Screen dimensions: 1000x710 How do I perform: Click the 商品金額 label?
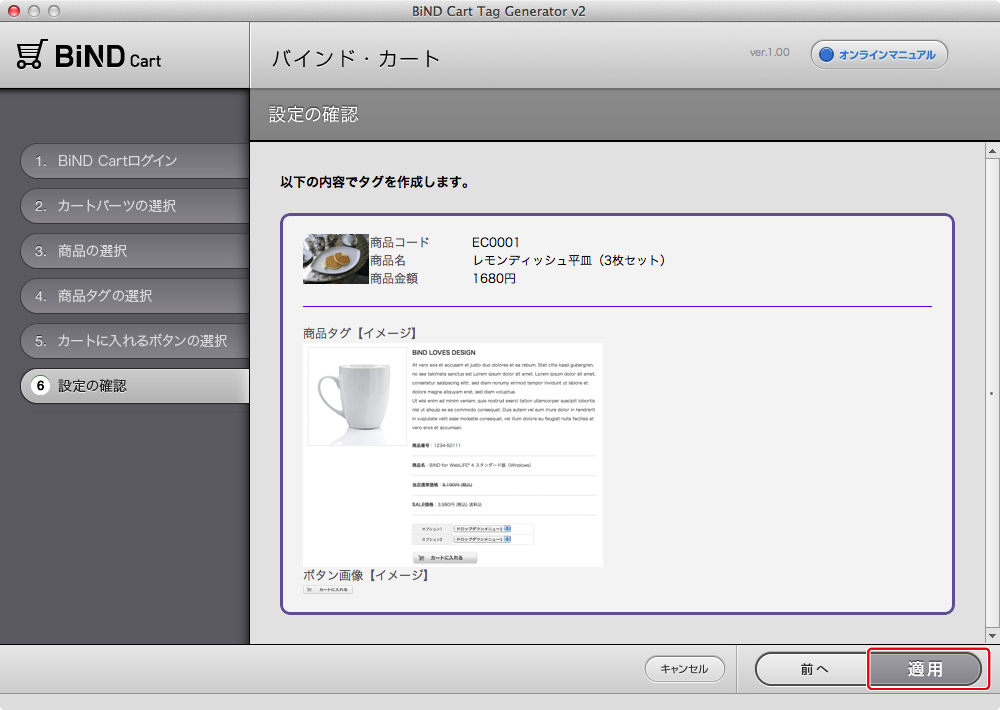click(394, 279)
